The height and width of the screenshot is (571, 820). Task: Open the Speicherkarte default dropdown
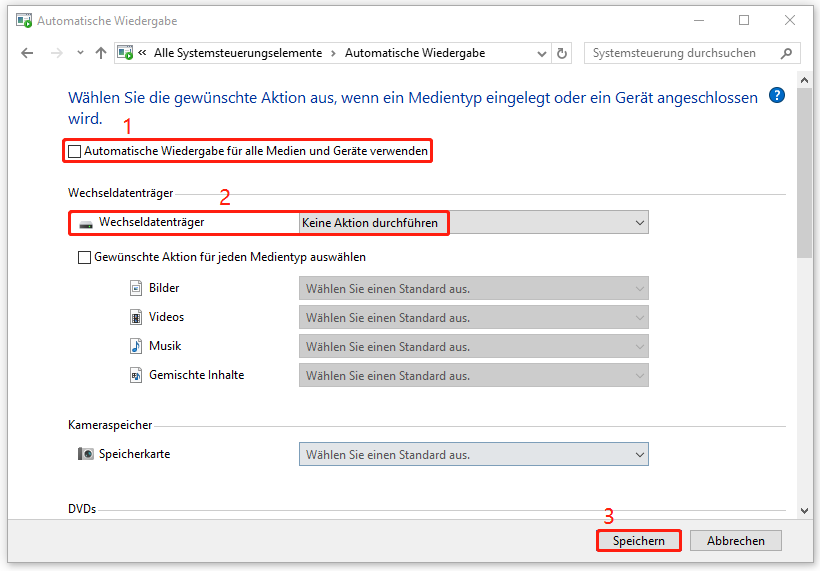[x=474, y=454]
